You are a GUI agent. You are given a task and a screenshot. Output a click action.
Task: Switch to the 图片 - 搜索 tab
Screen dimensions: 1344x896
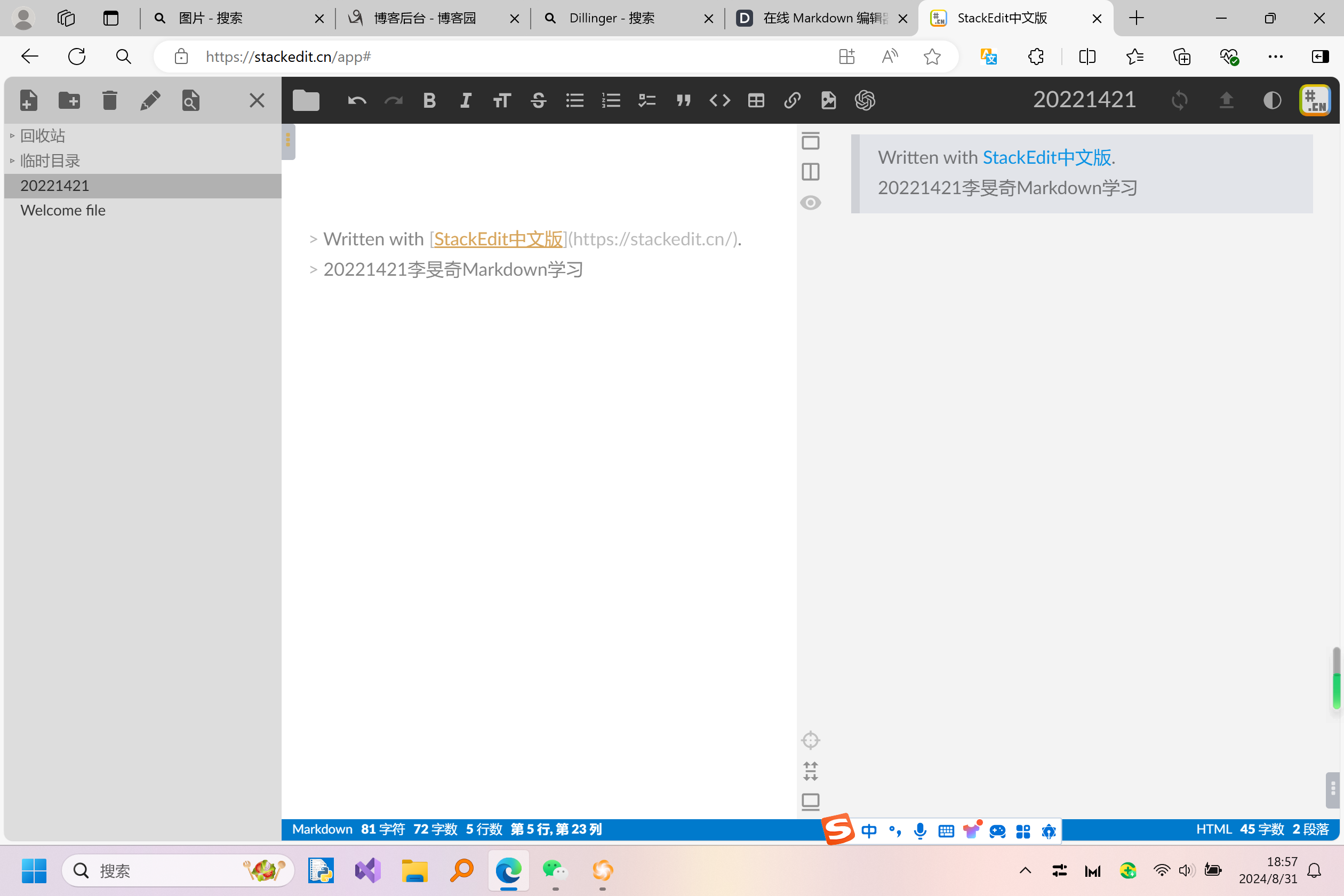[237, 18]
